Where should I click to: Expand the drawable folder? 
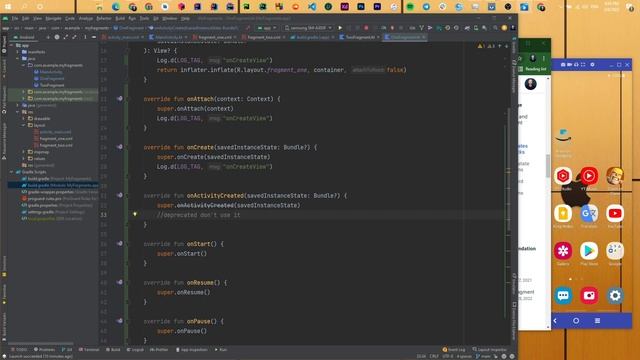24,118
